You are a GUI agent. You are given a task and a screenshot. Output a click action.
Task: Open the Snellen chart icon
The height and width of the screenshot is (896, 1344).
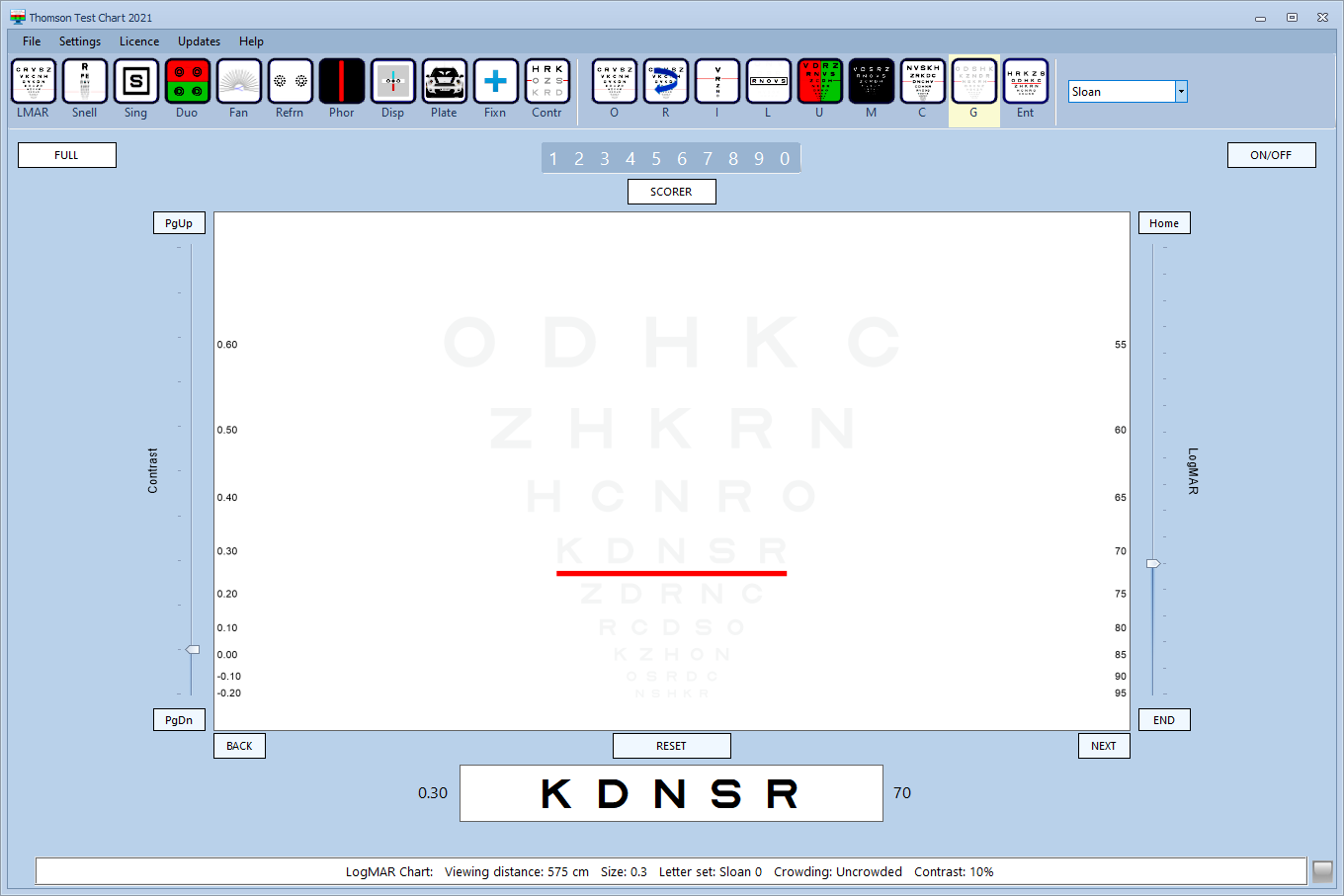84,82
